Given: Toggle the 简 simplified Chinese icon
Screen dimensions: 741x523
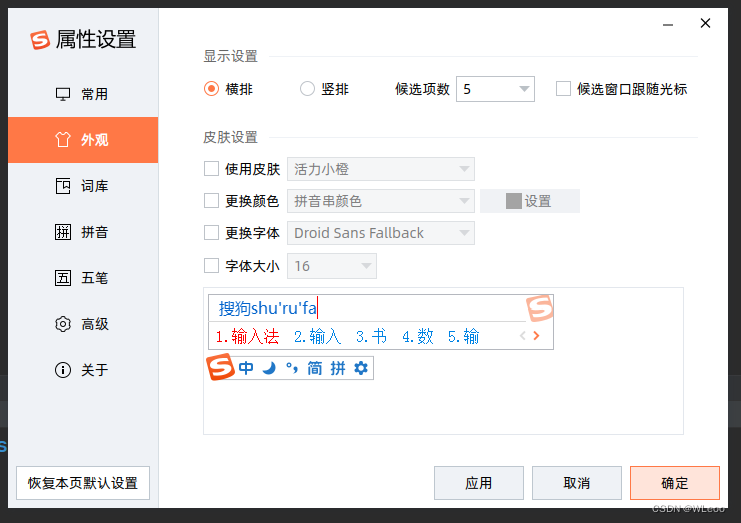Looking at the screenshot, I should 315,368.
